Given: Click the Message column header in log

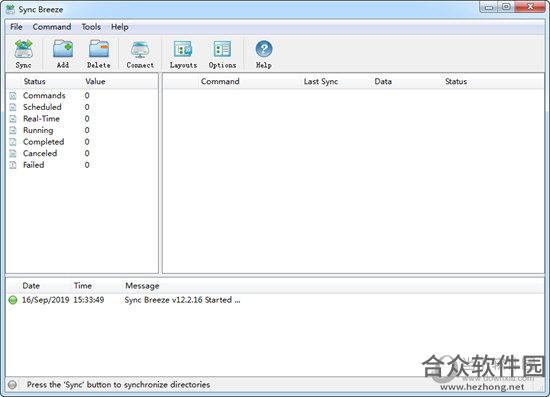Looking at the screenshot, I should (142, 286).
